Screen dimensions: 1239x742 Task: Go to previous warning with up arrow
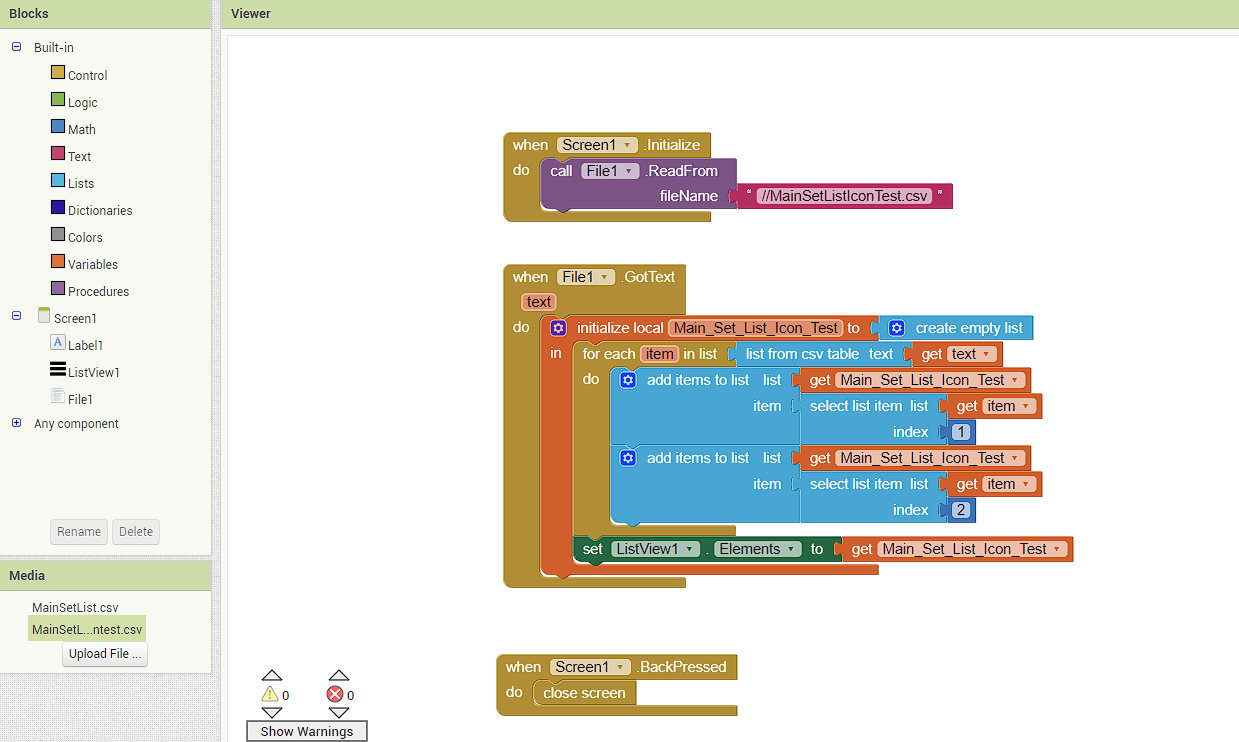(272, 676)
